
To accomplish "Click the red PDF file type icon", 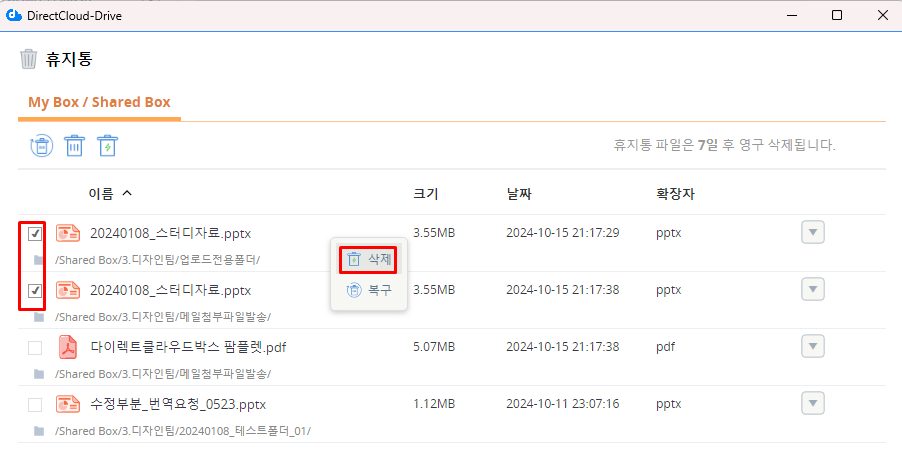I will tap(68, 347).
